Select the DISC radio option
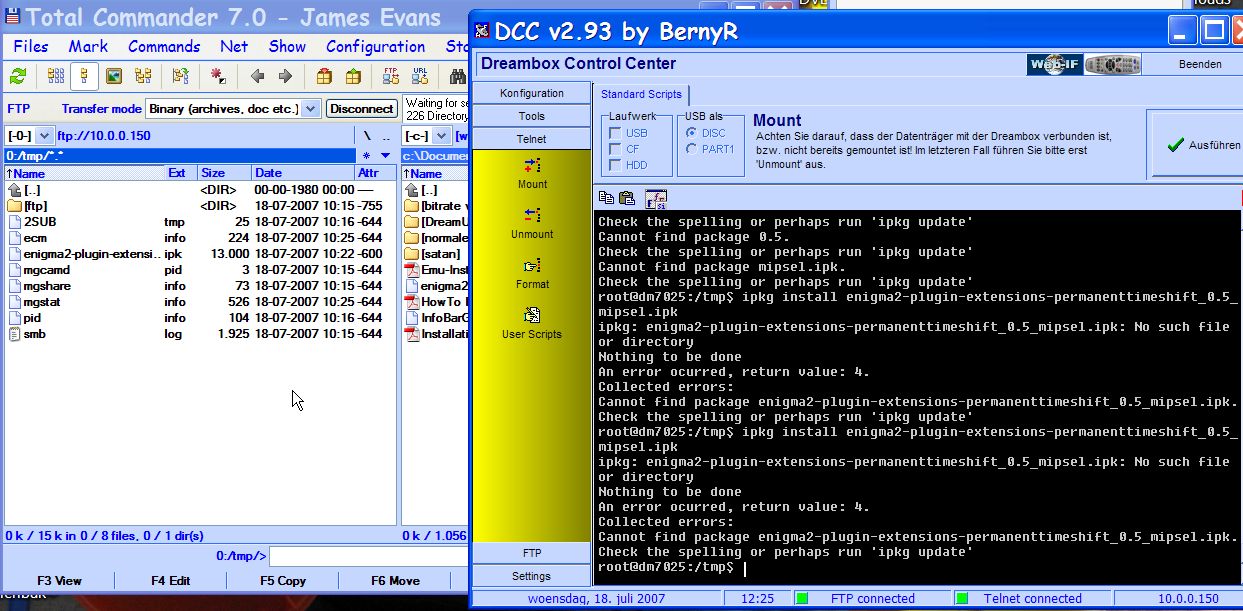 (692, 133)
